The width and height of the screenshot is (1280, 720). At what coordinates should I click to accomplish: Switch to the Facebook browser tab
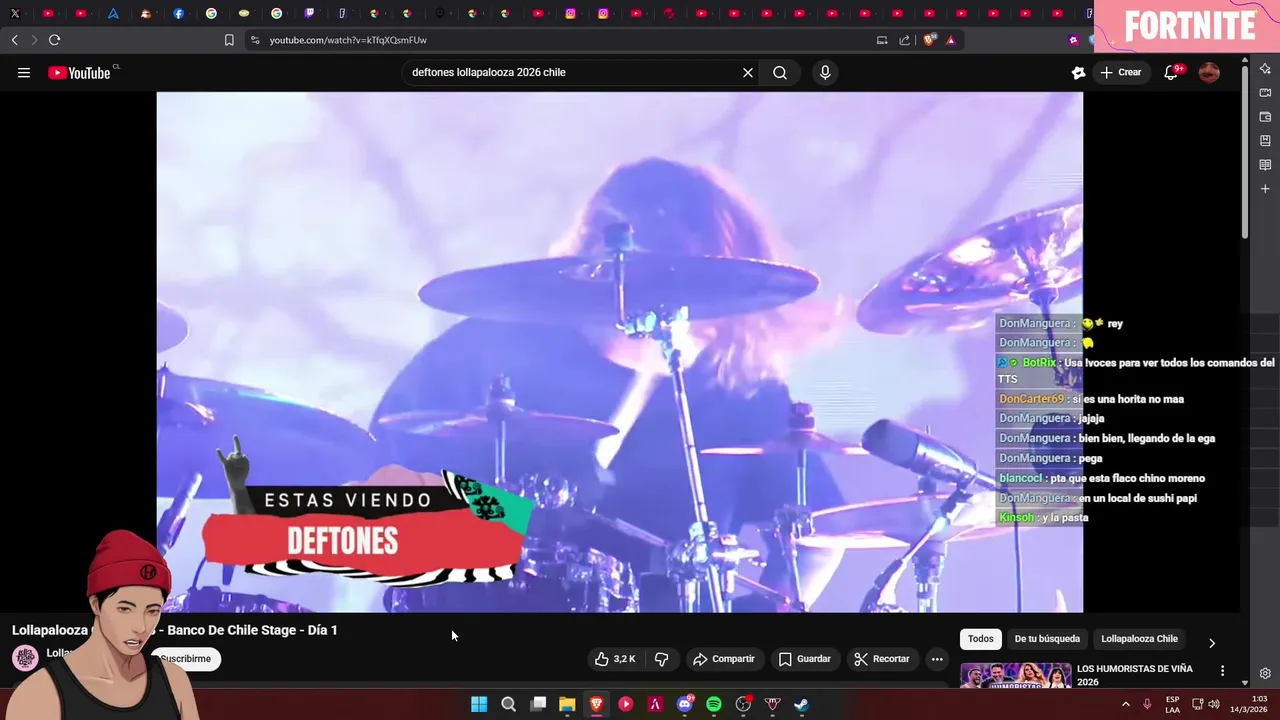178,13
